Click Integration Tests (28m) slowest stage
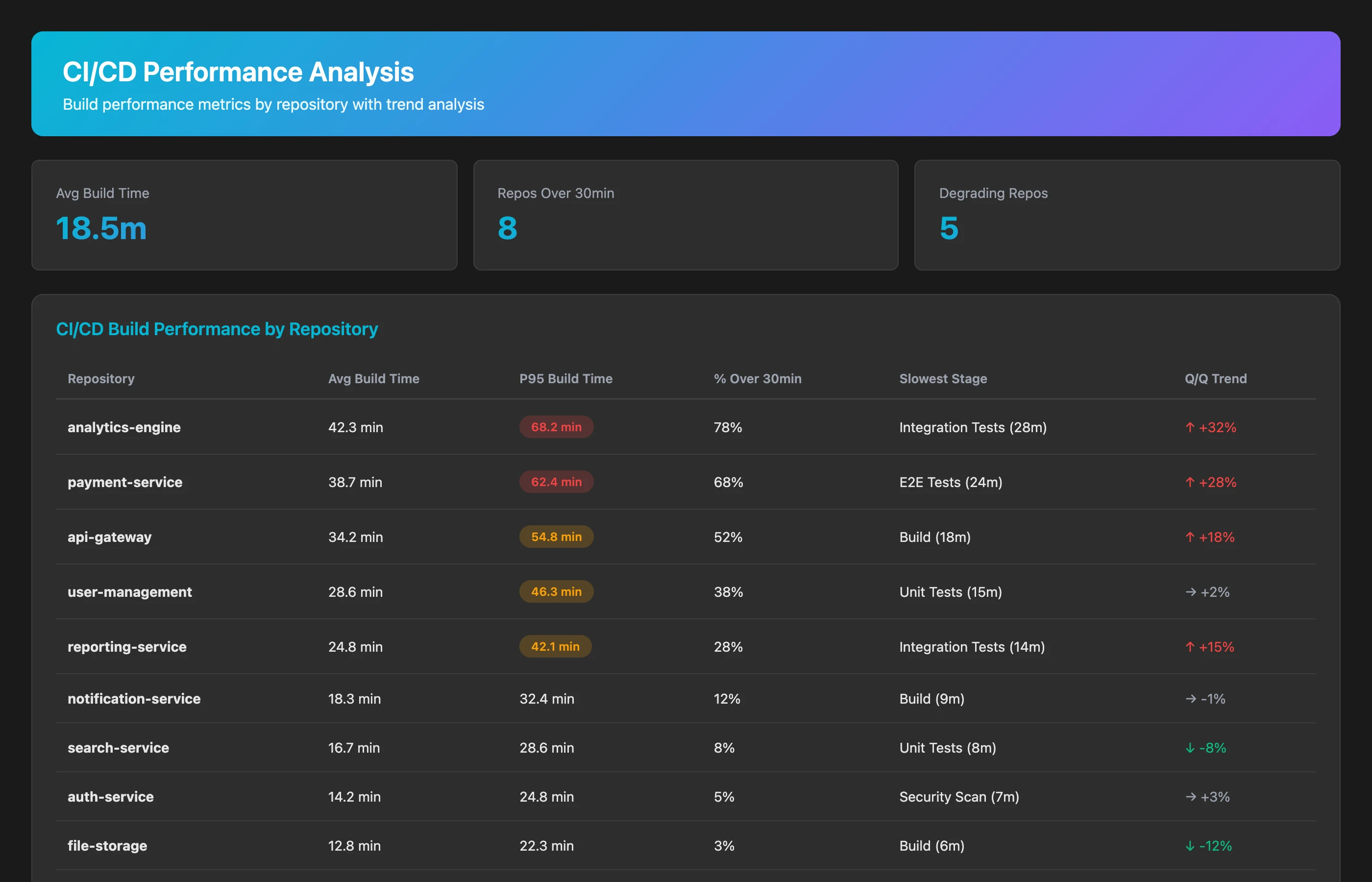Image resolution: width=1372 pixels, height=882 pixels. (973, 427)
